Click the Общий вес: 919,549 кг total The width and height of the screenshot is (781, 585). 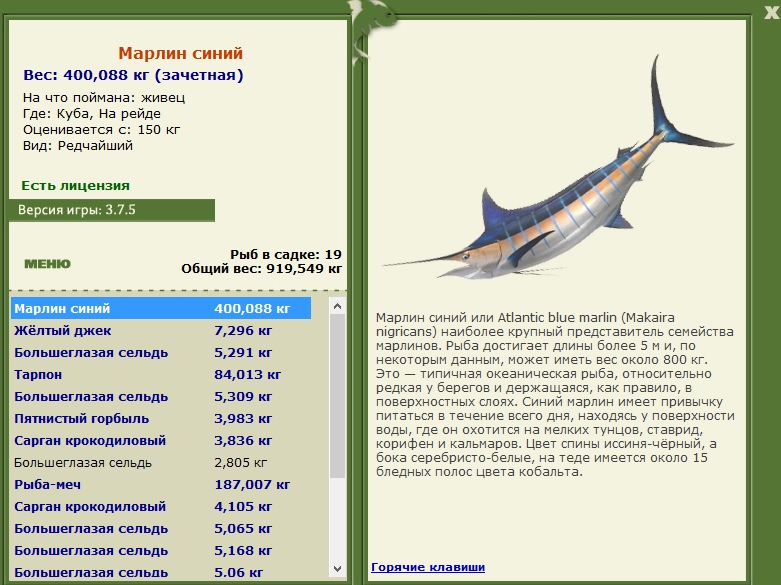pyautogui.click(x=261, y=269)
